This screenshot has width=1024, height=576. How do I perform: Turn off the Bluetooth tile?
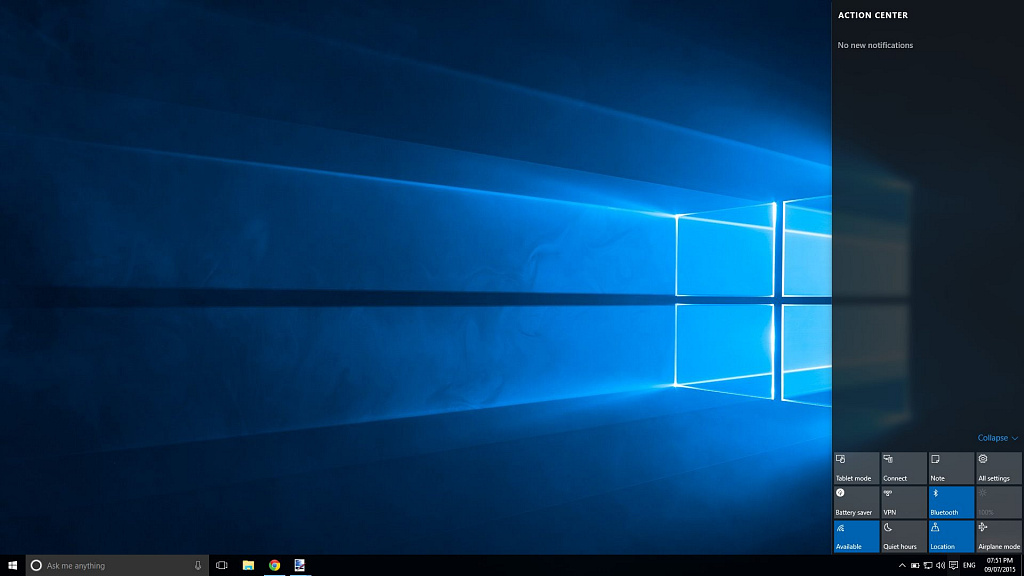[x=952, y=502]
